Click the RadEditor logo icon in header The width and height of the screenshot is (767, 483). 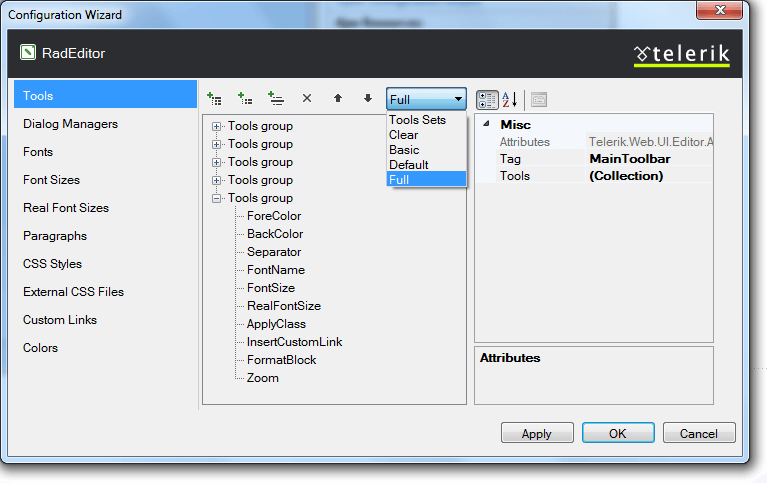[x=28, y=52]
